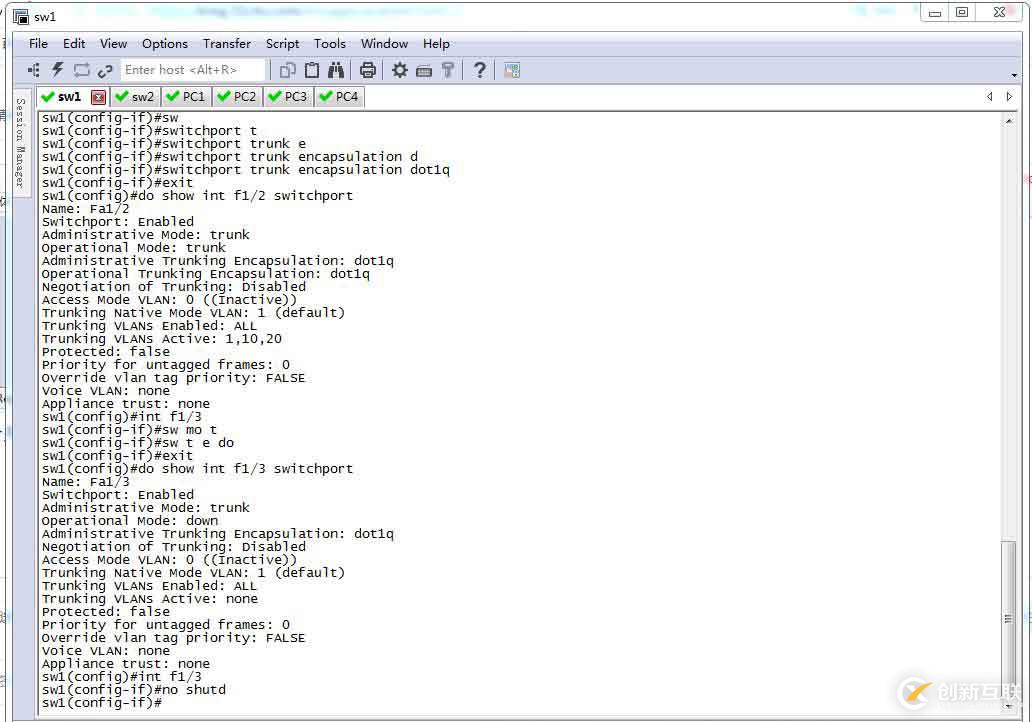This screenshot has height=722, width=1032.
Task: Switch to the PC3 session tab
Action: click(x=288, y=97)
